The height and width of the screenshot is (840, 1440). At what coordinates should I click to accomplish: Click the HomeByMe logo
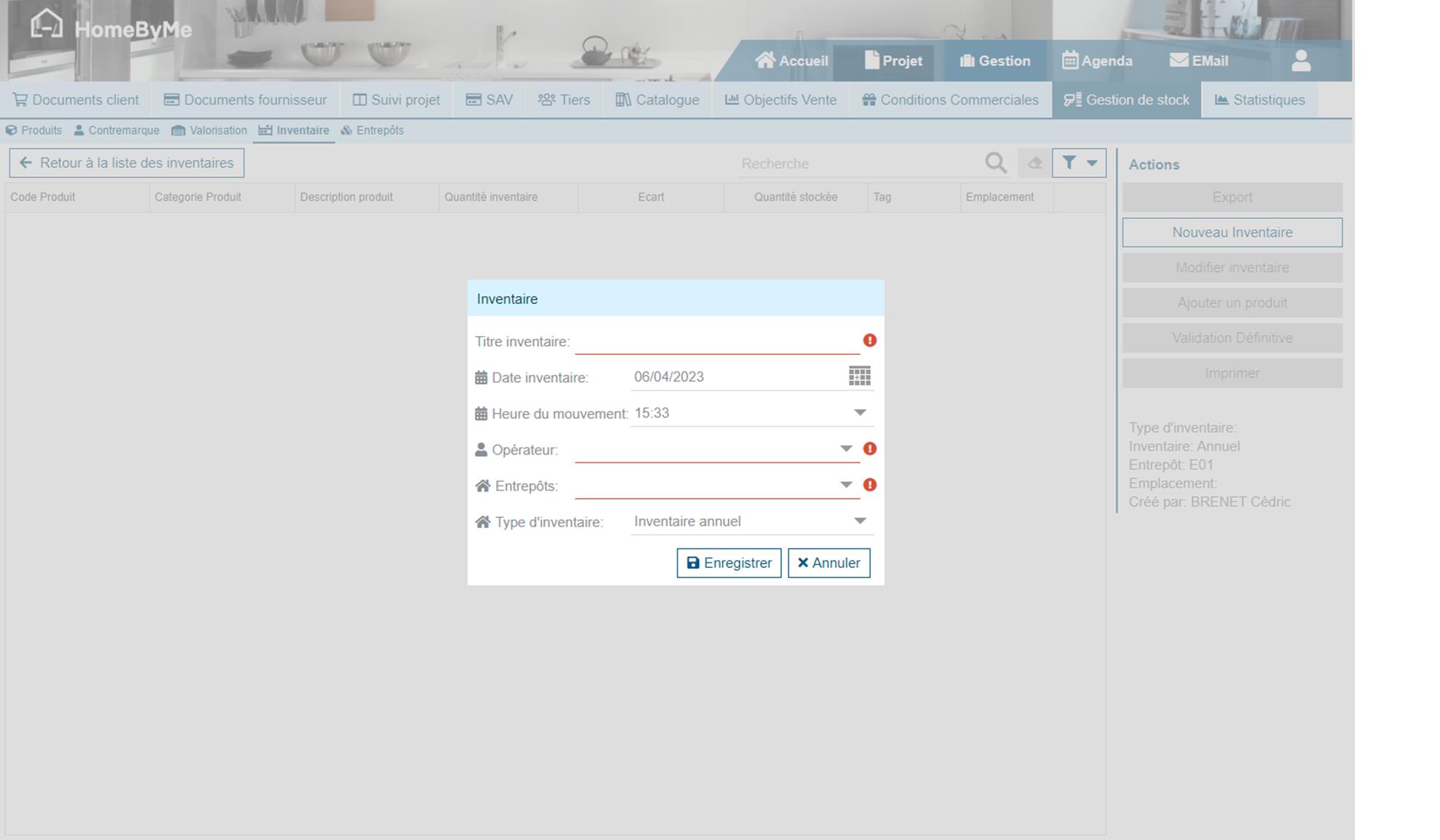point(111,28)
